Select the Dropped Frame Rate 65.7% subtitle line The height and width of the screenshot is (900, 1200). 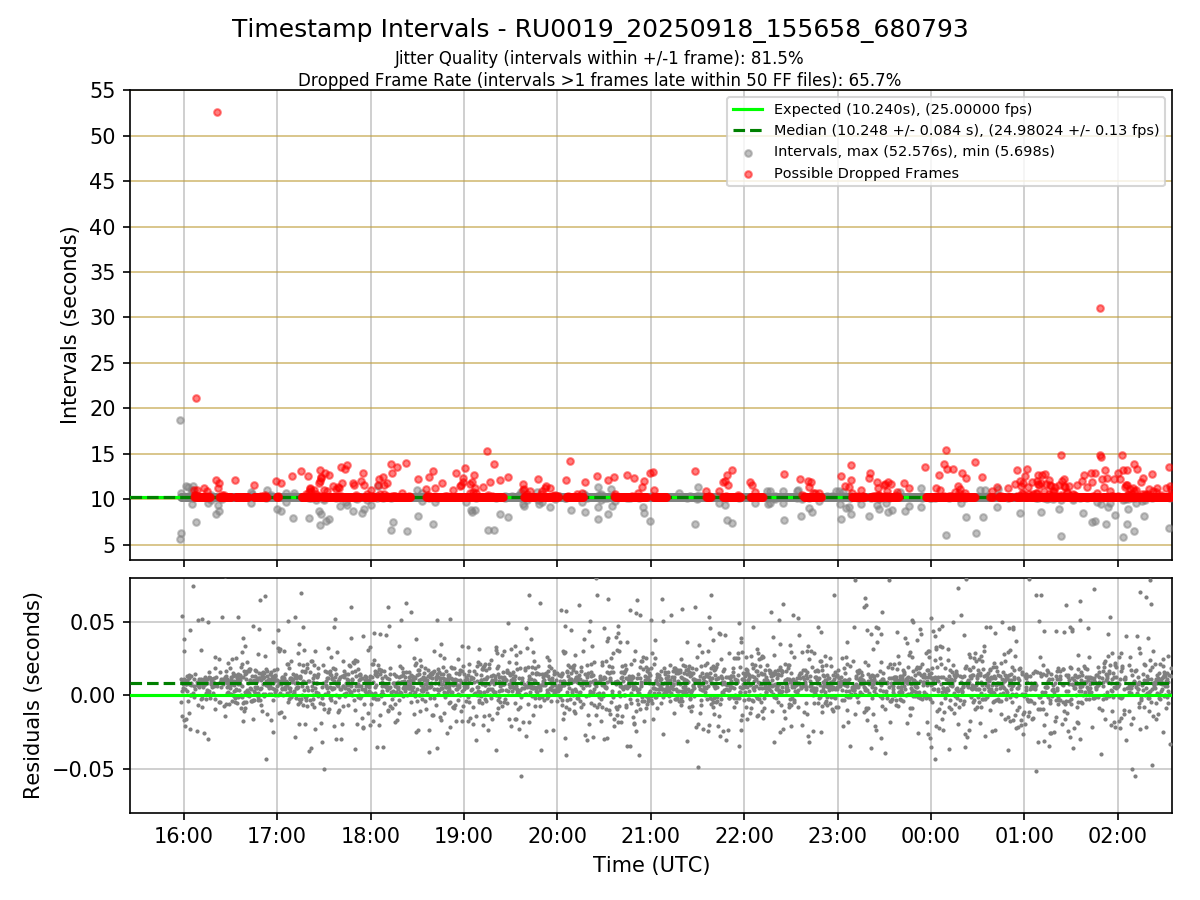click(x=600, y=80)
